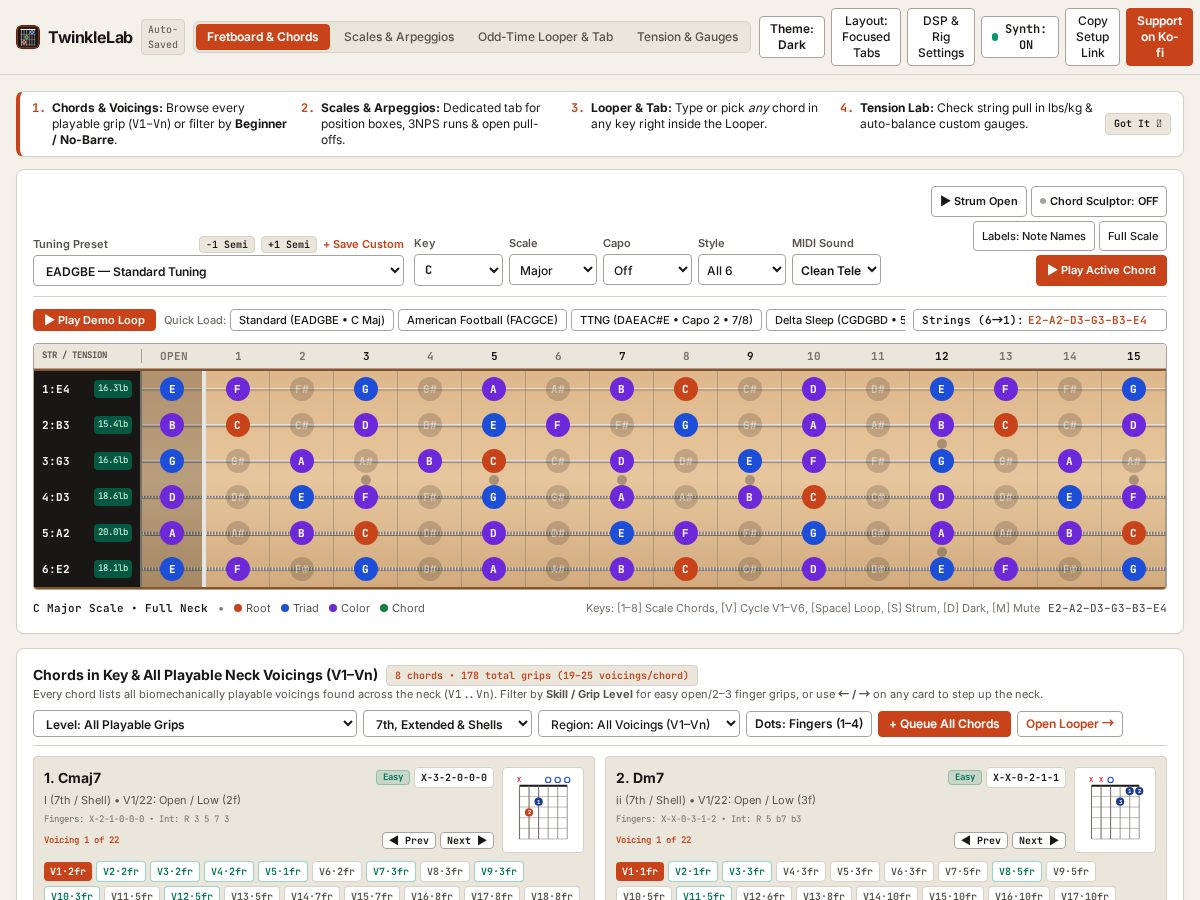Open the MIDI Sound dropdown

836,270
